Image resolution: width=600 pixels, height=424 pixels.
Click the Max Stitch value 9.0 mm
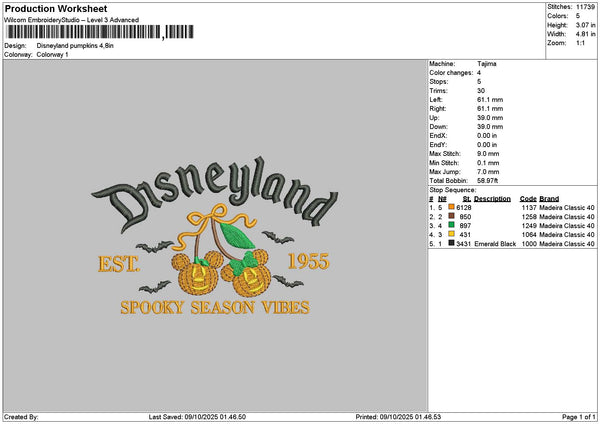pos(488,154)
